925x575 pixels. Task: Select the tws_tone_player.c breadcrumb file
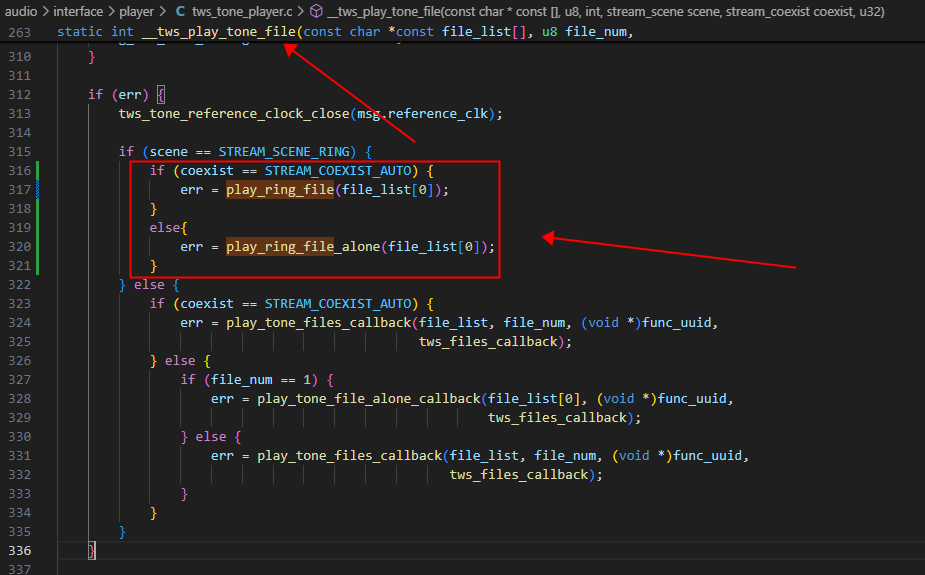[242, 11]
